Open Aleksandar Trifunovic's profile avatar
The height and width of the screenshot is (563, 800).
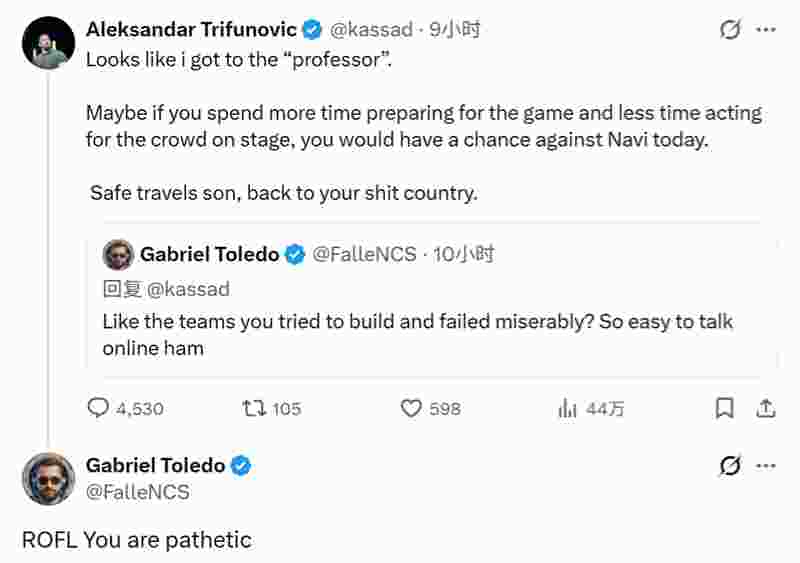[x=48, y=44]
